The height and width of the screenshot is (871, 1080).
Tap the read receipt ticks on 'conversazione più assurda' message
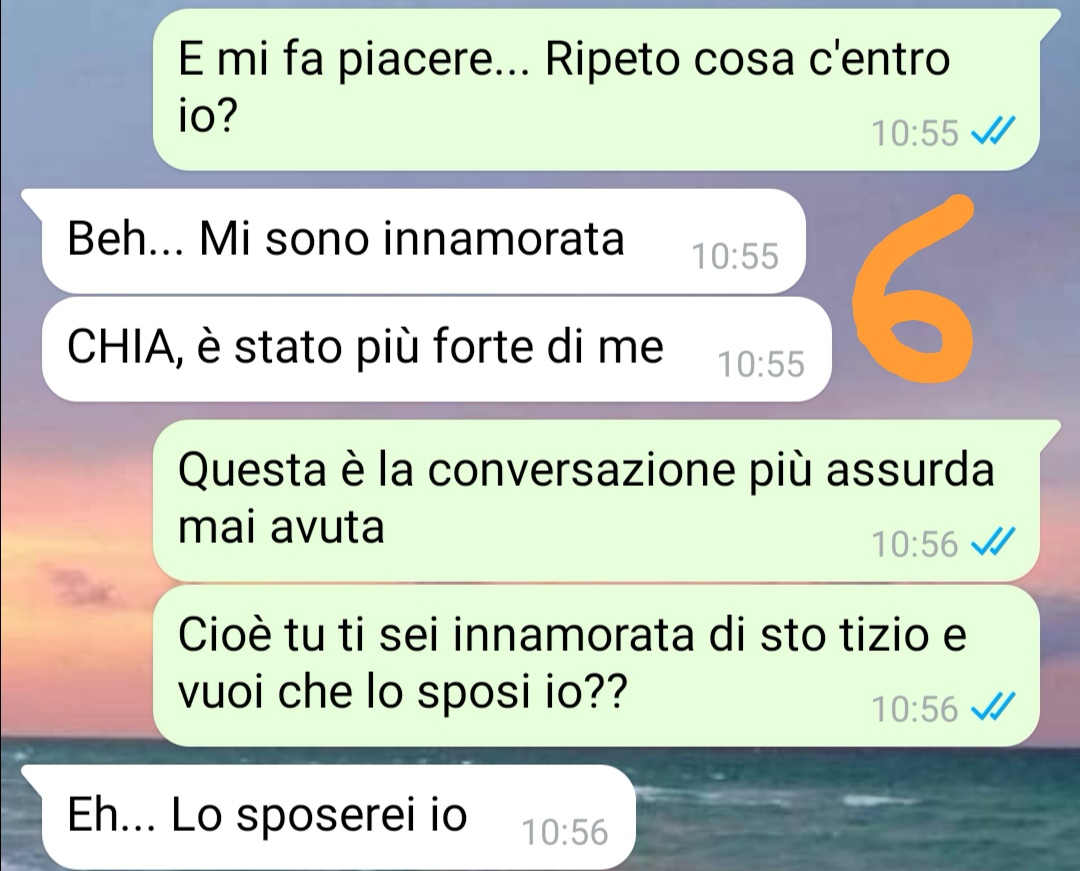click(993, 542)
